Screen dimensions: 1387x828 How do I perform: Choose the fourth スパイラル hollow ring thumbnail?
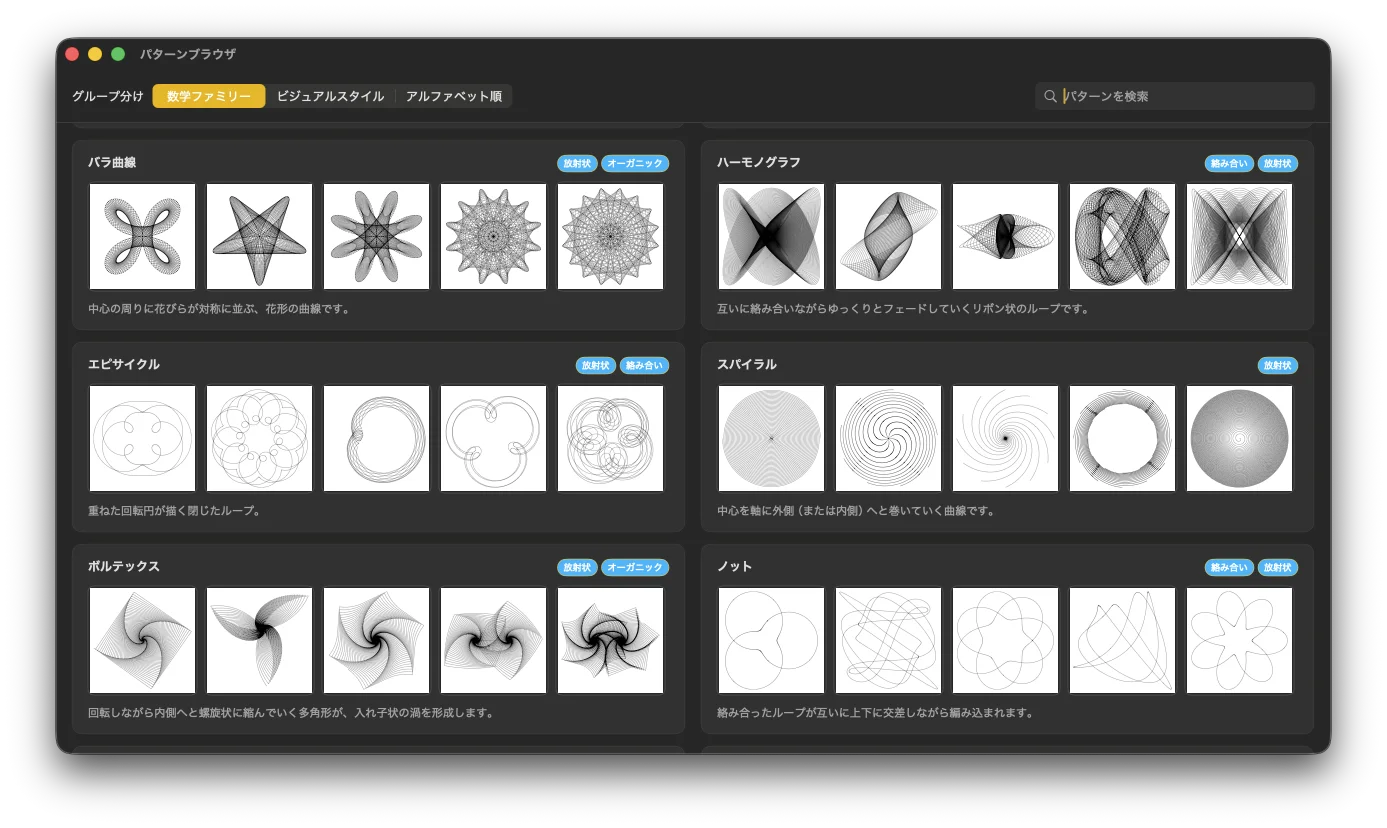pos(1122,438)
